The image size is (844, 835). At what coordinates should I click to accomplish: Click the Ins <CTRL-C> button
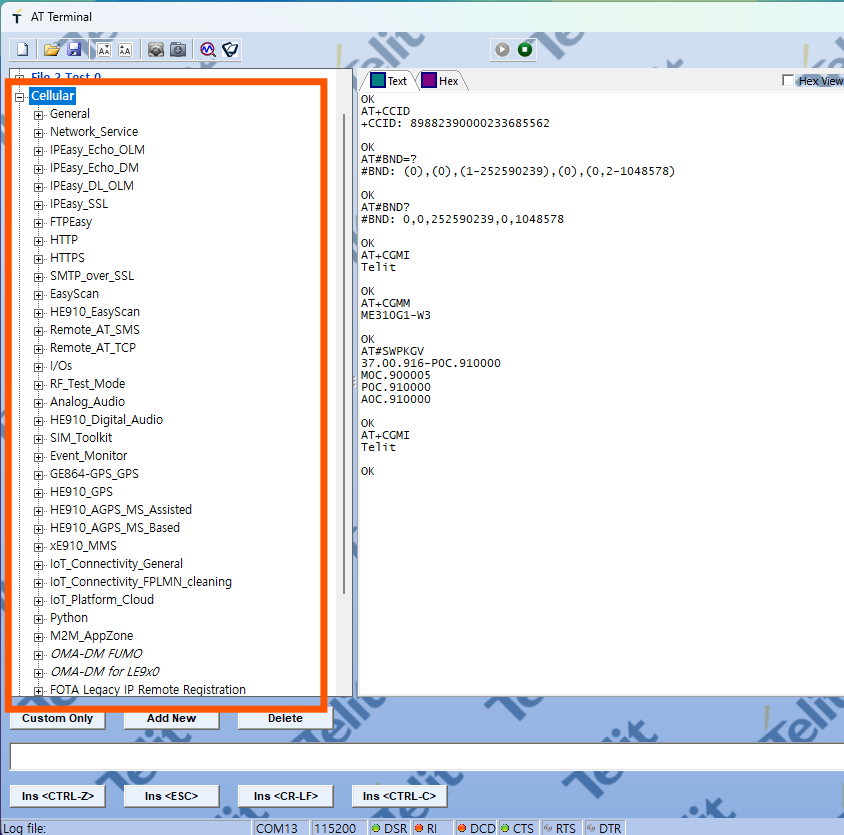pos(399,796)
